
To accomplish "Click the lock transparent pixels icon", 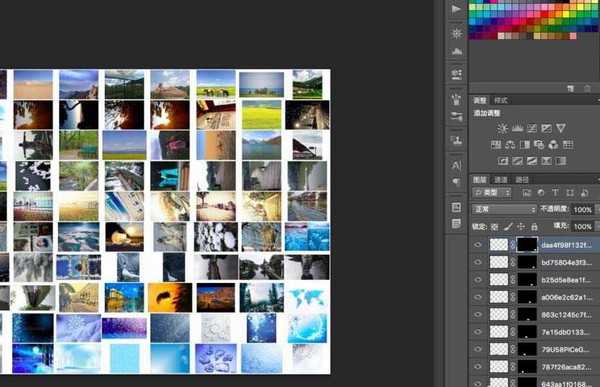I will pos(494,227).
